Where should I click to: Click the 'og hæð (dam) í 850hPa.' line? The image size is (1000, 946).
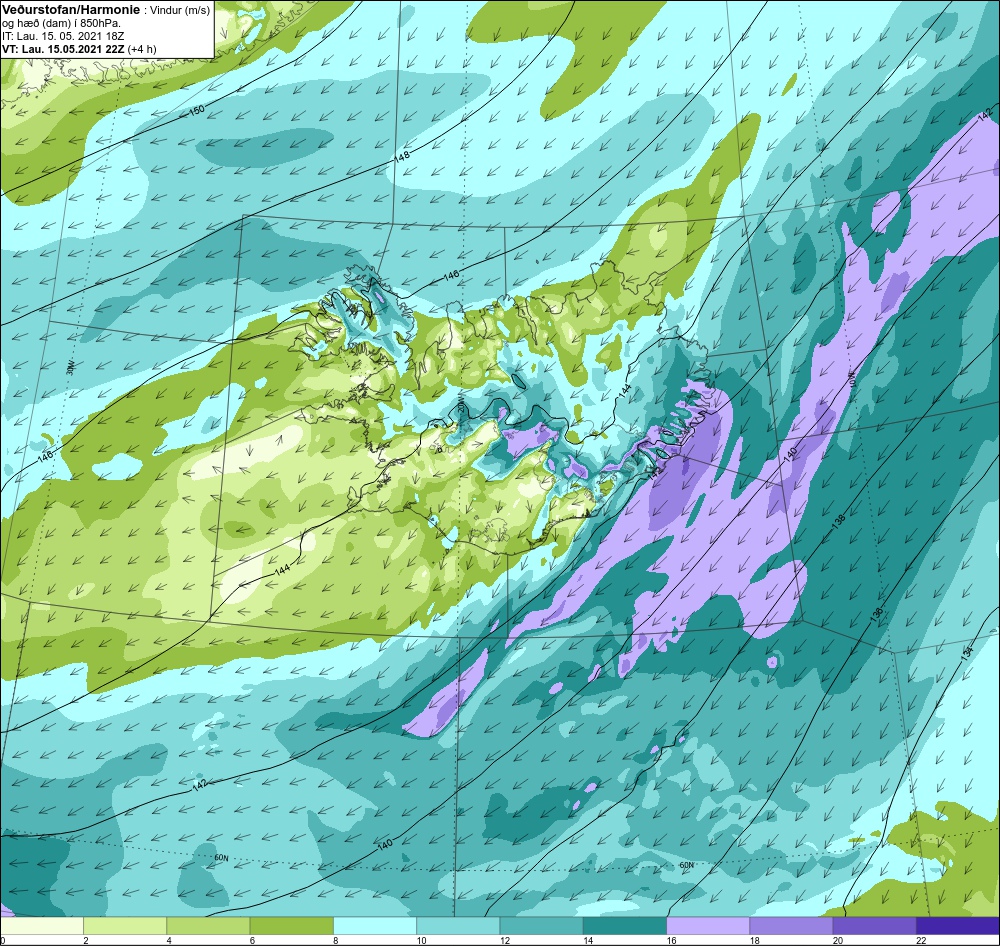click(61, 24)
